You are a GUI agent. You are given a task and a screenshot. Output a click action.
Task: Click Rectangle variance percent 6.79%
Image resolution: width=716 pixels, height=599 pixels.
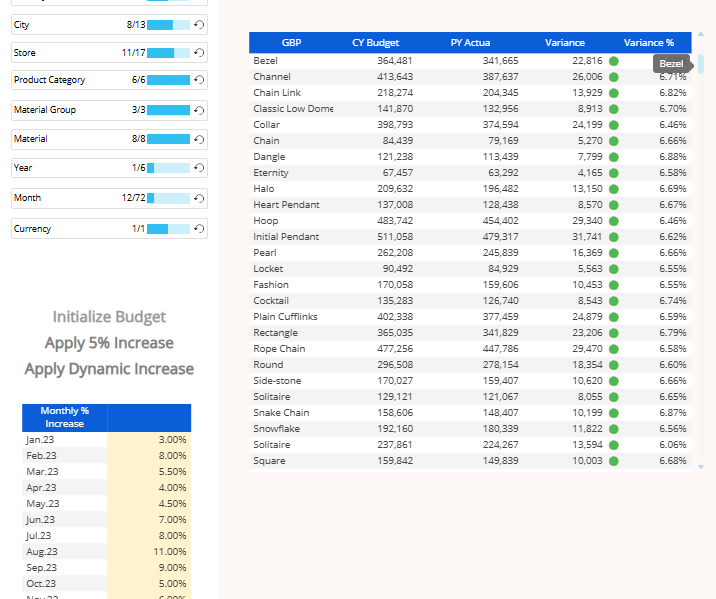(672, 333)
